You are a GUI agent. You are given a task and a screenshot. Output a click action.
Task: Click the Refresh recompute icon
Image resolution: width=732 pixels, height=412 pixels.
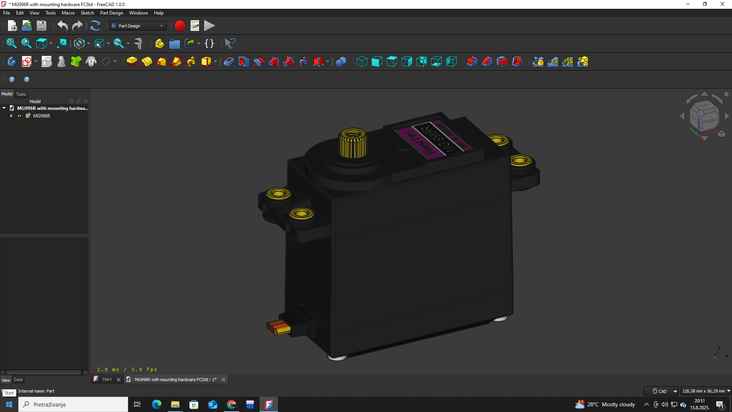point(95,26)
